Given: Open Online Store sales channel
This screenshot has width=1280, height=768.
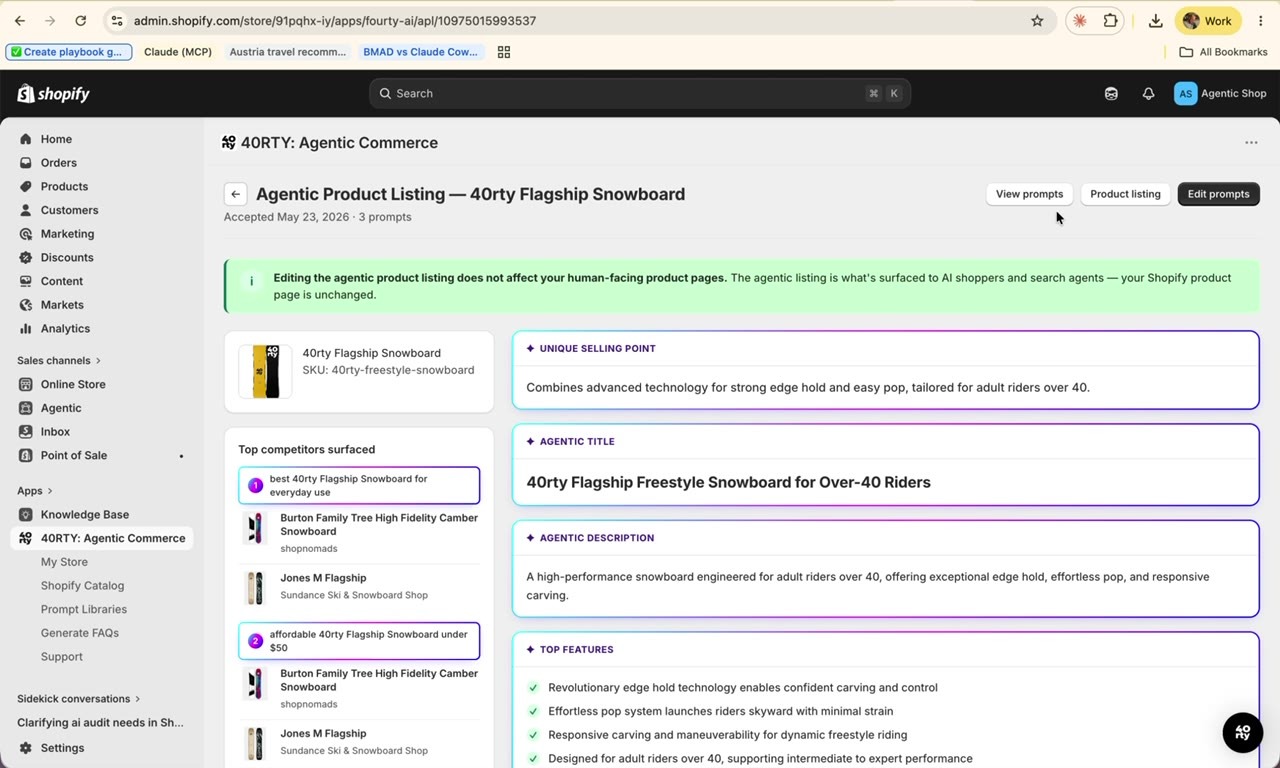Looking at the screenshot, I should click(x=73, y=384).
